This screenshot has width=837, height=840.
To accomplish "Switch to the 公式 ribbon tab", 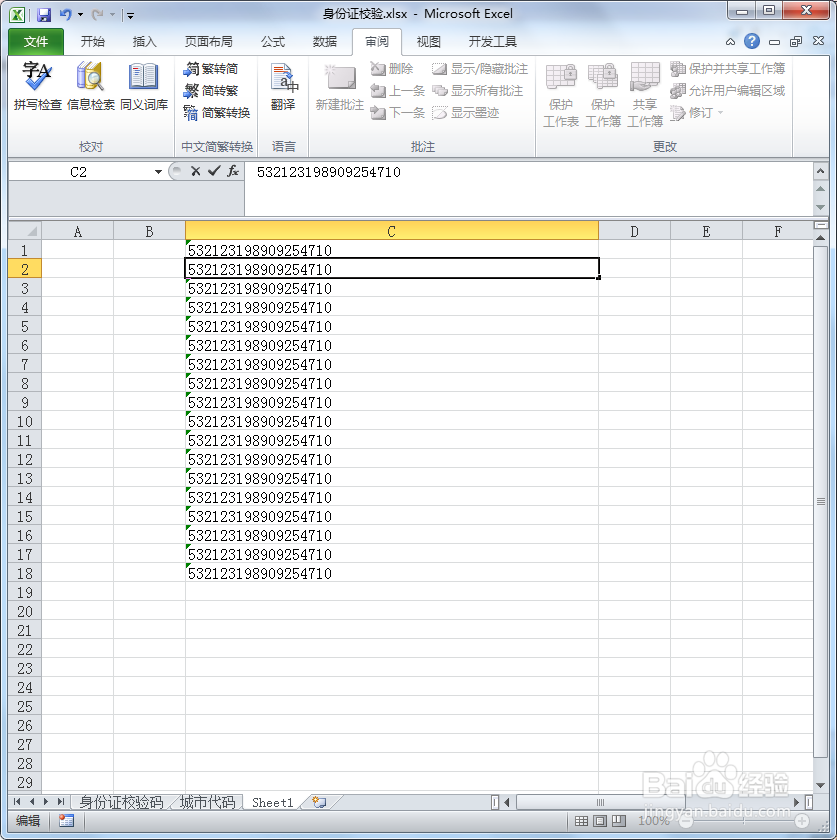I will (273, 42).
